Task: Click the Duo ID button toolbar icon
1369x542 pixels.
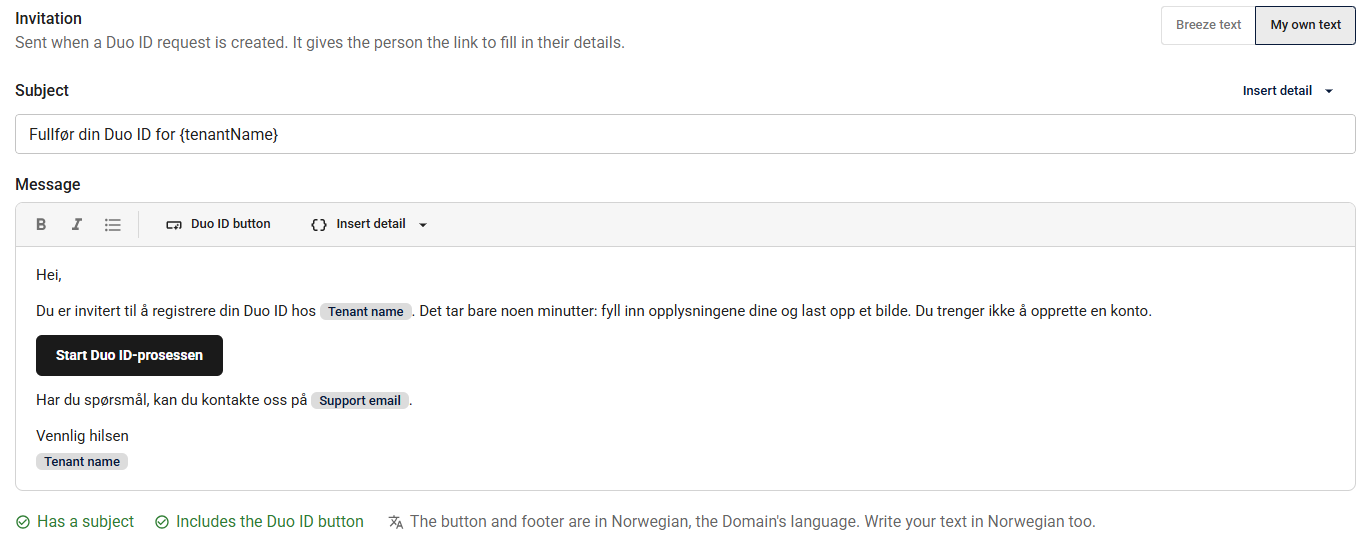Action: click(174, 224)
